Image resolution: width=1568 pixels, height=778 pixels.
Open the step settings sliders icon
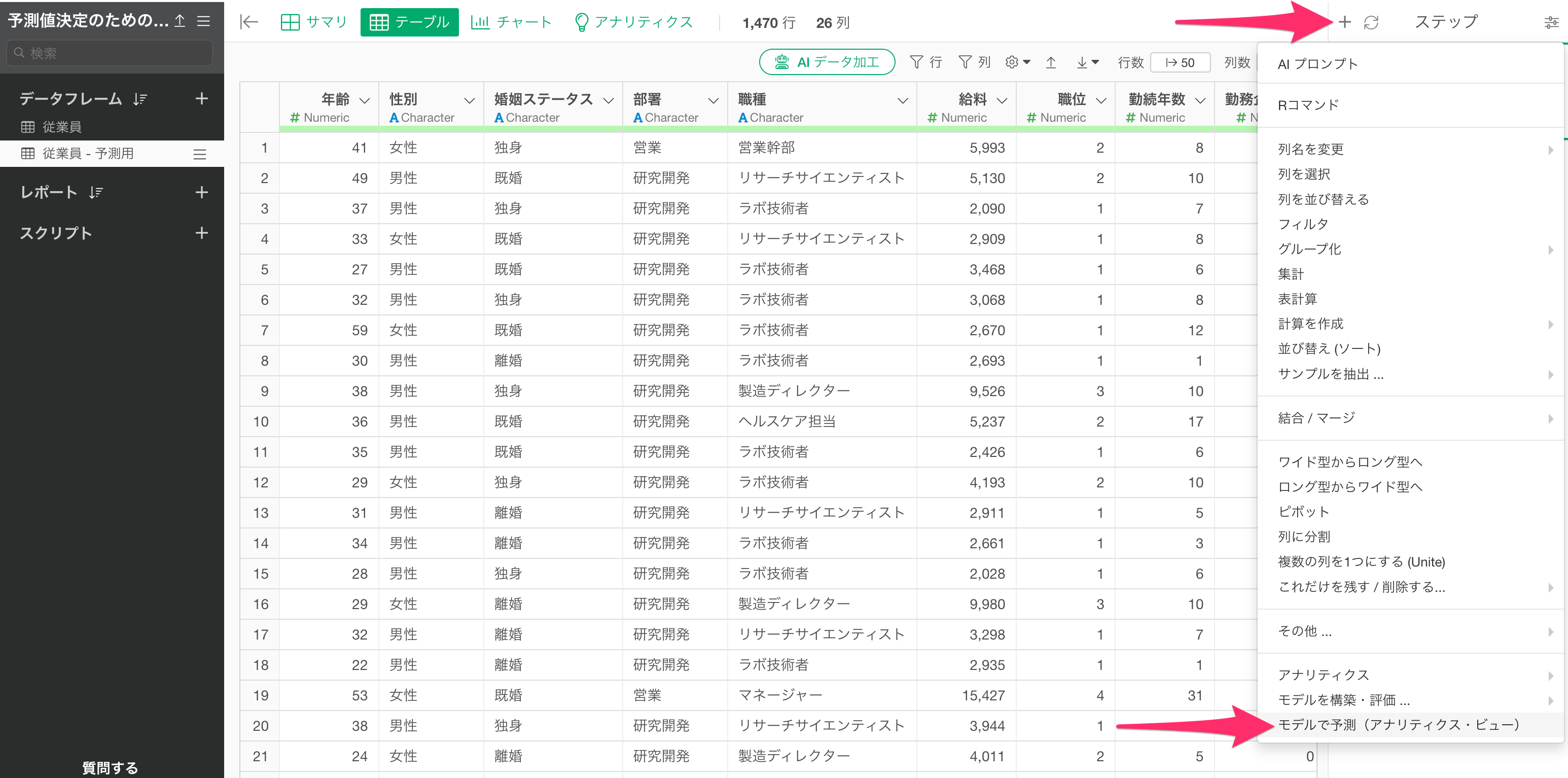(1551, 22)
